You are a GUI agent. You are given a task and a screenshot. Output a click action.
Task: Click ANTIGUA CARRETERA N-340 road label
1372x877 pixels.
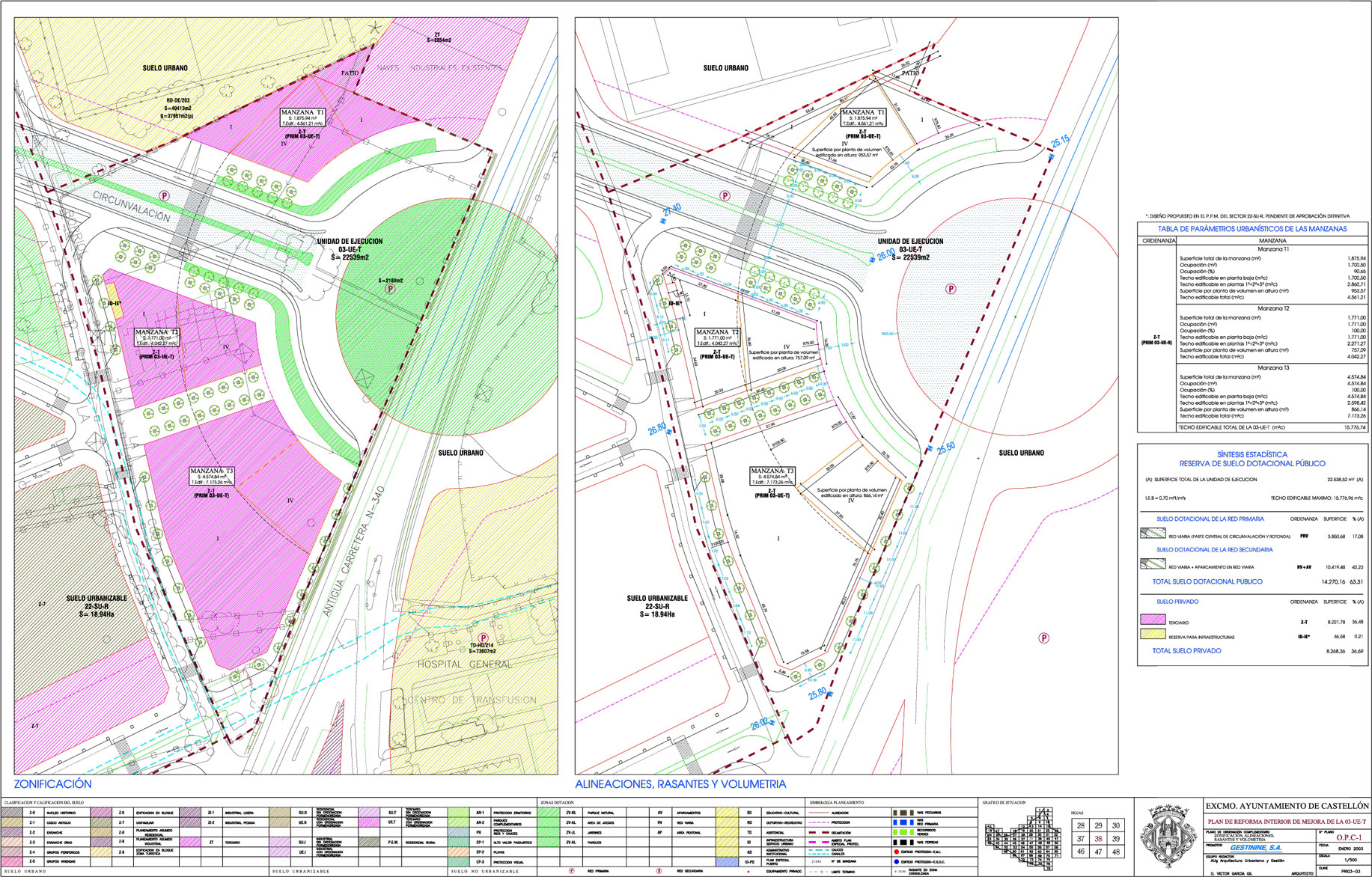coord(354,551)
